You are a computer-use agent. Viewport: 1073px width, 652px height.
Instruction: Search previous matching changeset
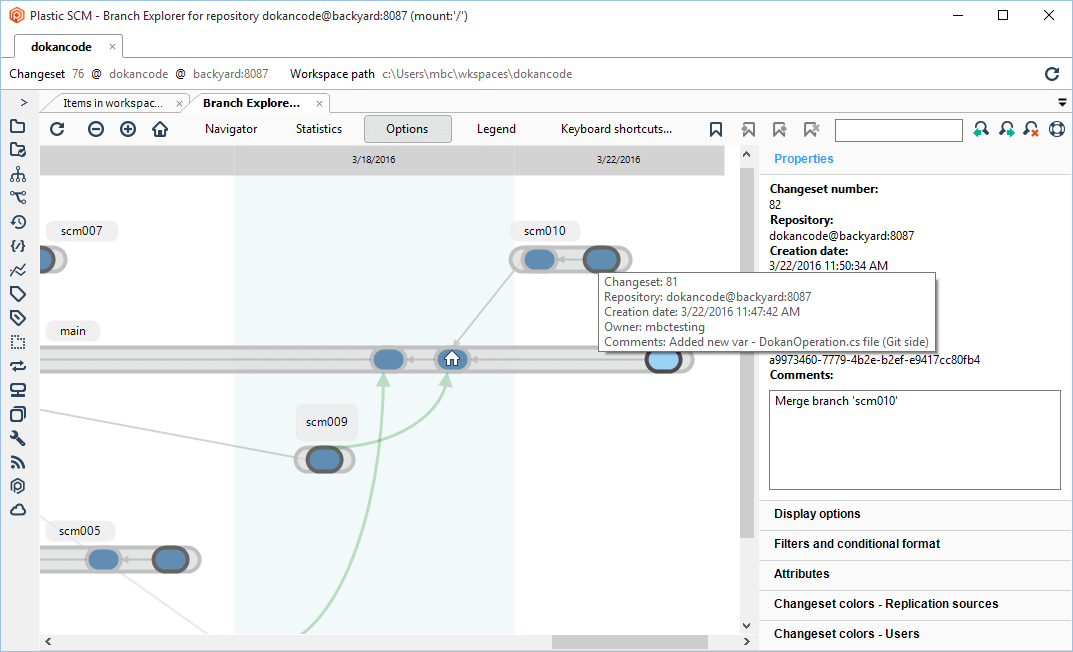981,129
